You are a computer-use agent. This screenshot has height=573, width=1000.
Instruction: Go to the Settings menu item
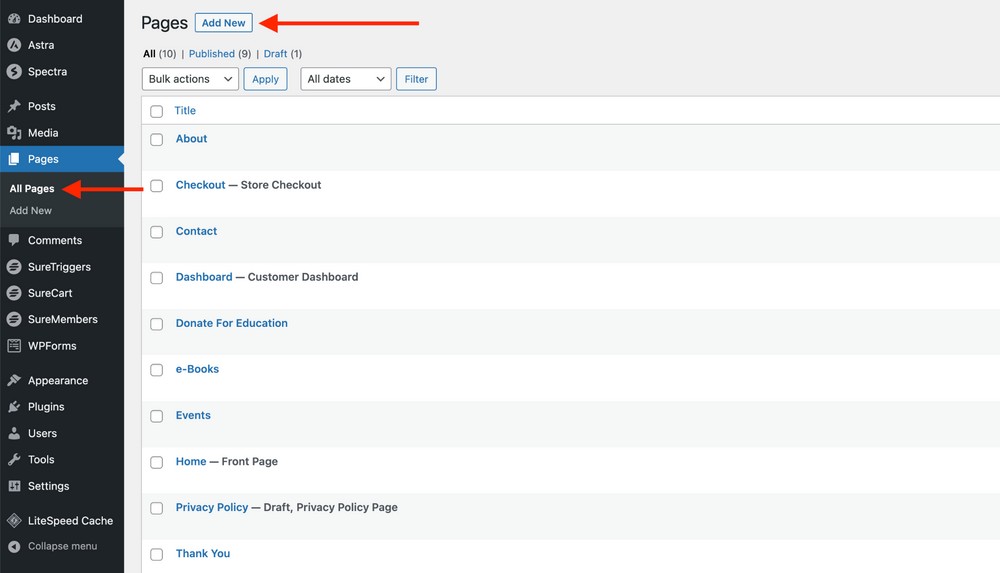(48, 486)
